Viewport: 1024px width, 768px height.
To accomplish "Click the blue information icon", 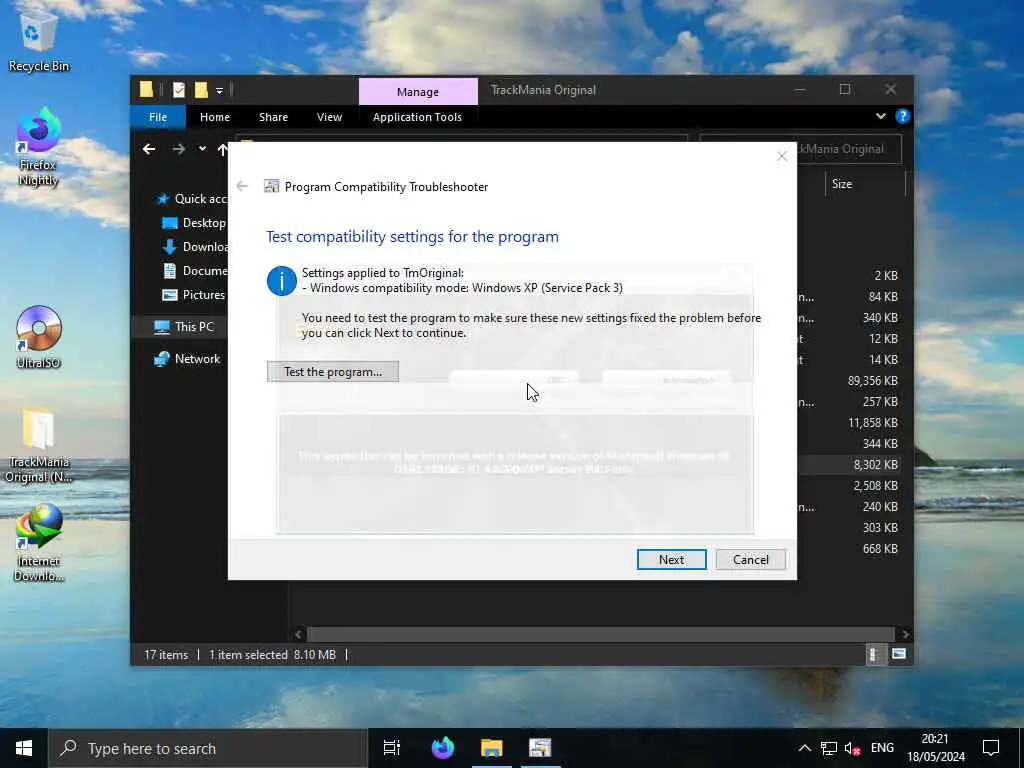I will tap(281, 281).
